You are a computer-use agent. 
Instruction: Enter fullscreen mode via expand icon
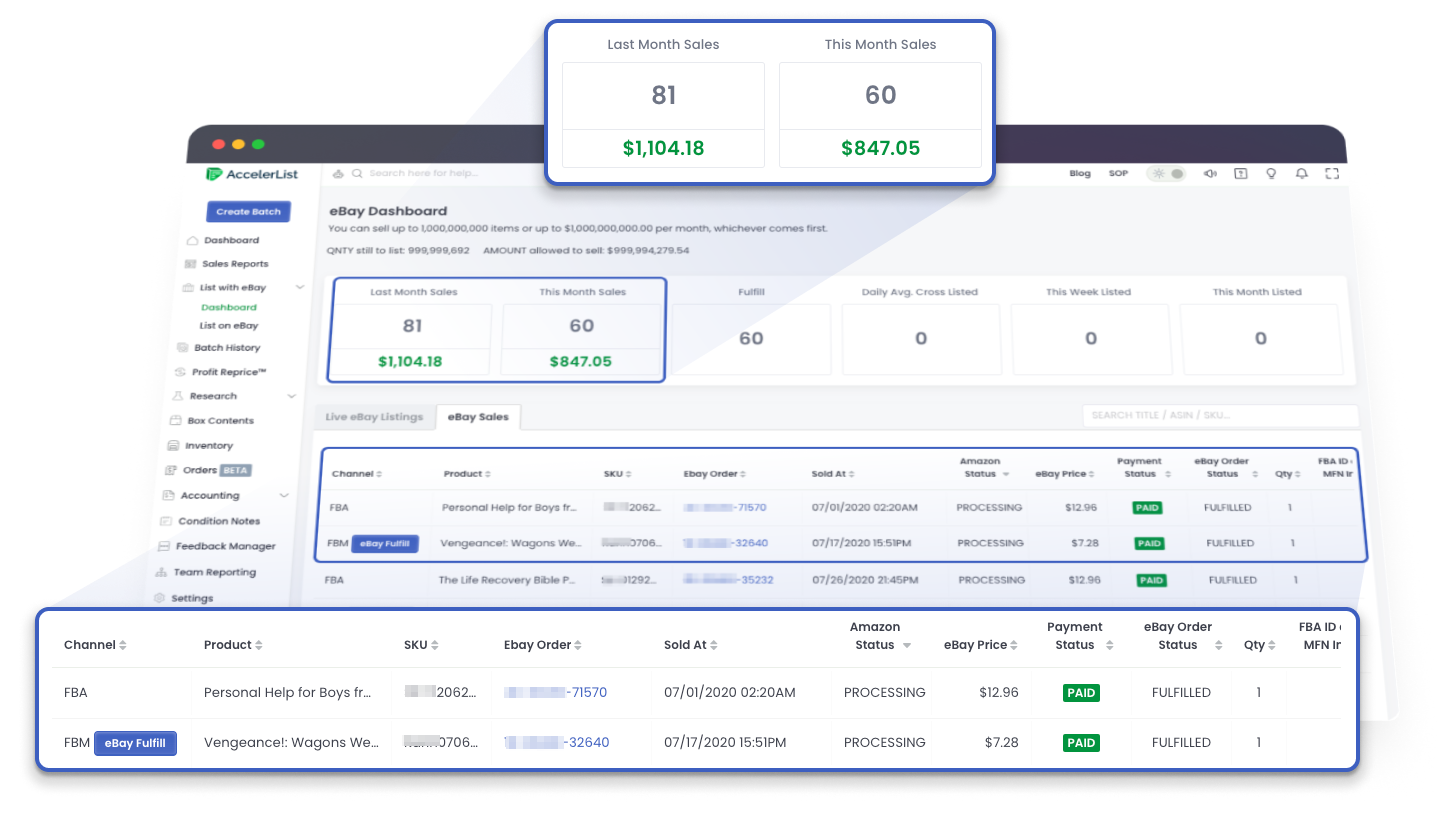[1331, 174]
